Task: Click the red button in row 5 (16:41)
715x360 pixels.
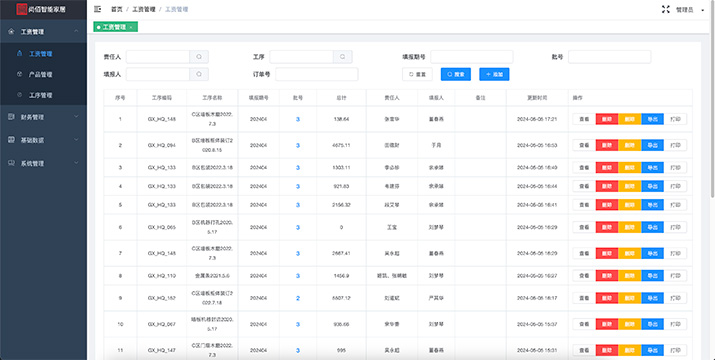Action: tap(607, 205)
